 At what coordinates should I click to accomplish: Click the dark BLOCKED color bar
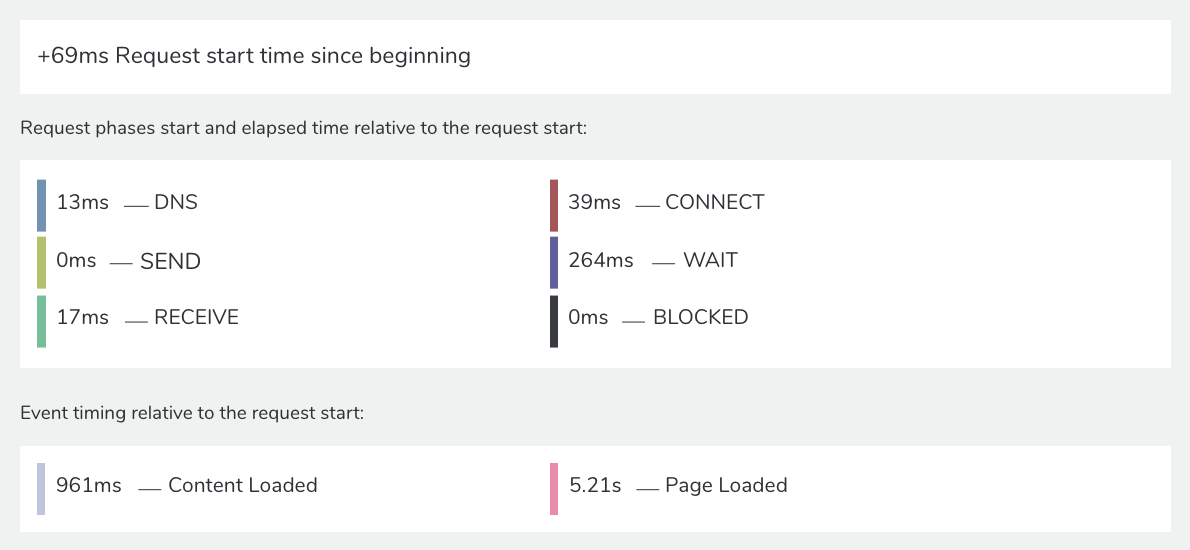[554, 322]
